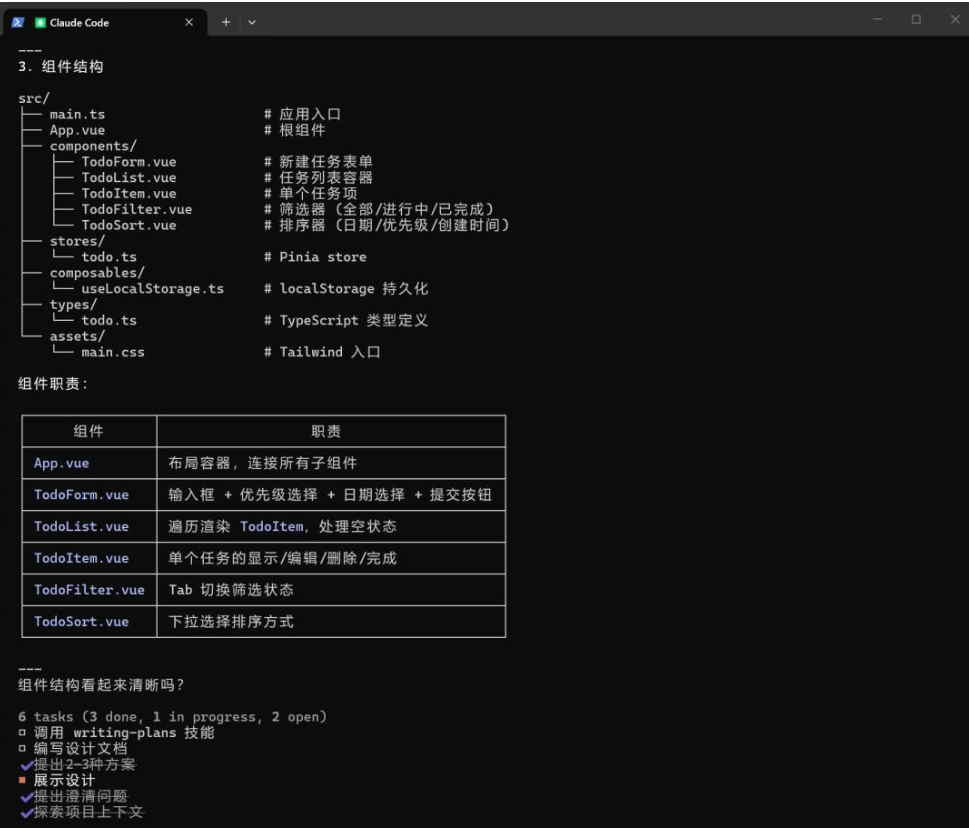Click the 筛选器 (全部/进行中/已完成) comment
Image resolution: width=969 pixels, height=828 pixels.
tap(379, 209)
